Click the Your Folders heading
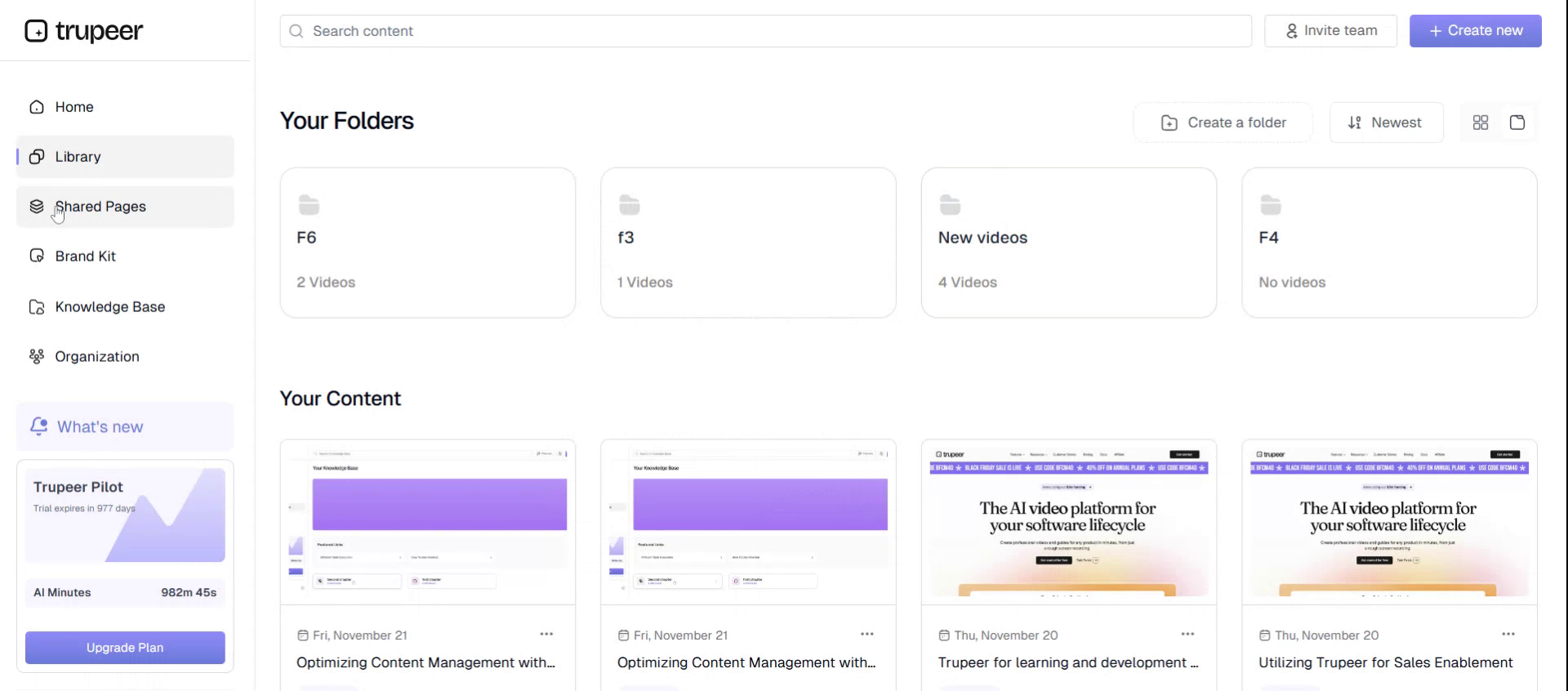Screen dimensions: 1568x691 pos(347,121)
